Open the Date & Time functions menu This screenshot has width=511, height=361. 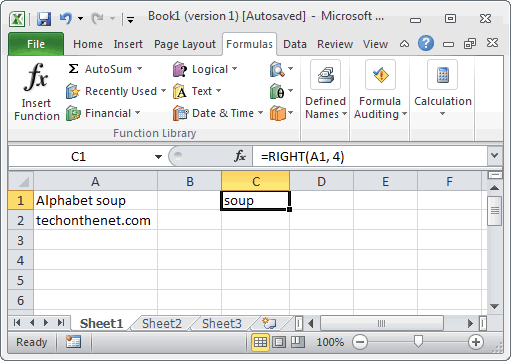point(218,113)
